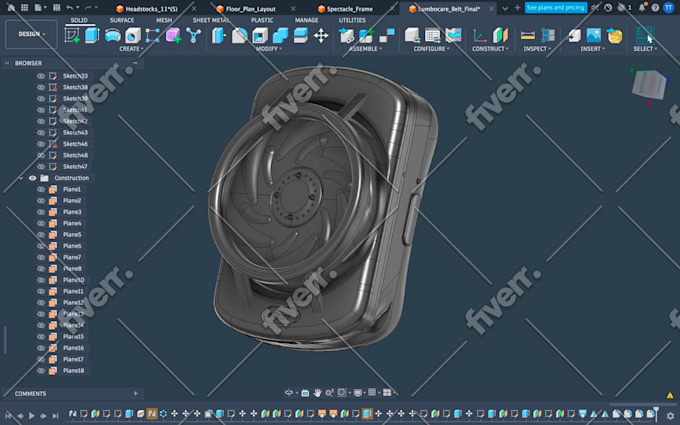Click the yellow warning triangle indicator
The width and height of the screenshot is (680, 425).
[670, 395]
